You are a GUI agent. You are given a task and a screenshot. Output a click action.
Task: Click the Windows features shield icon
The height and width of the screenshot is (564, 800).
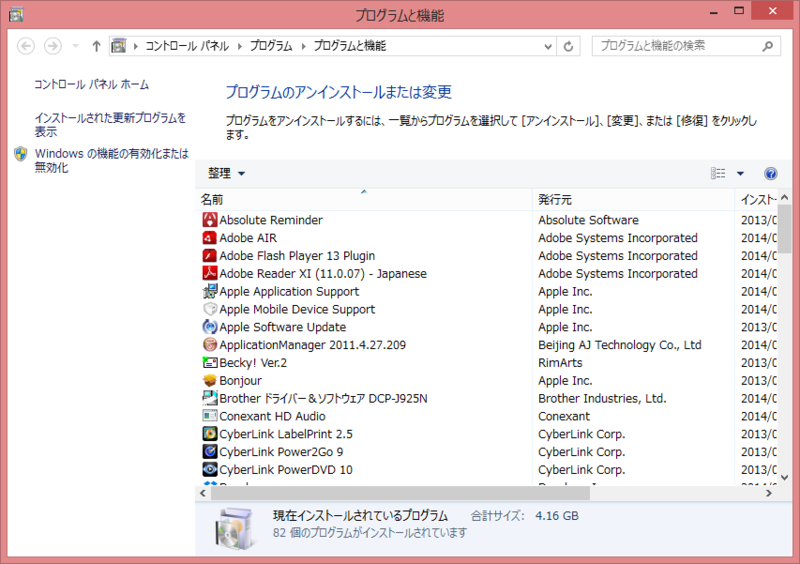[21, 154]
